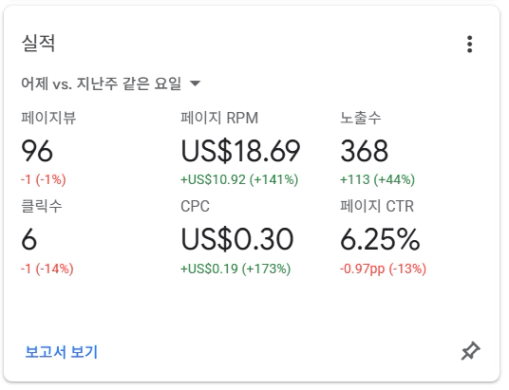This screenshot has height=390, width=509.
Task: Select the 페이지 RPM value US$18.69
Action: pos(240,151)
